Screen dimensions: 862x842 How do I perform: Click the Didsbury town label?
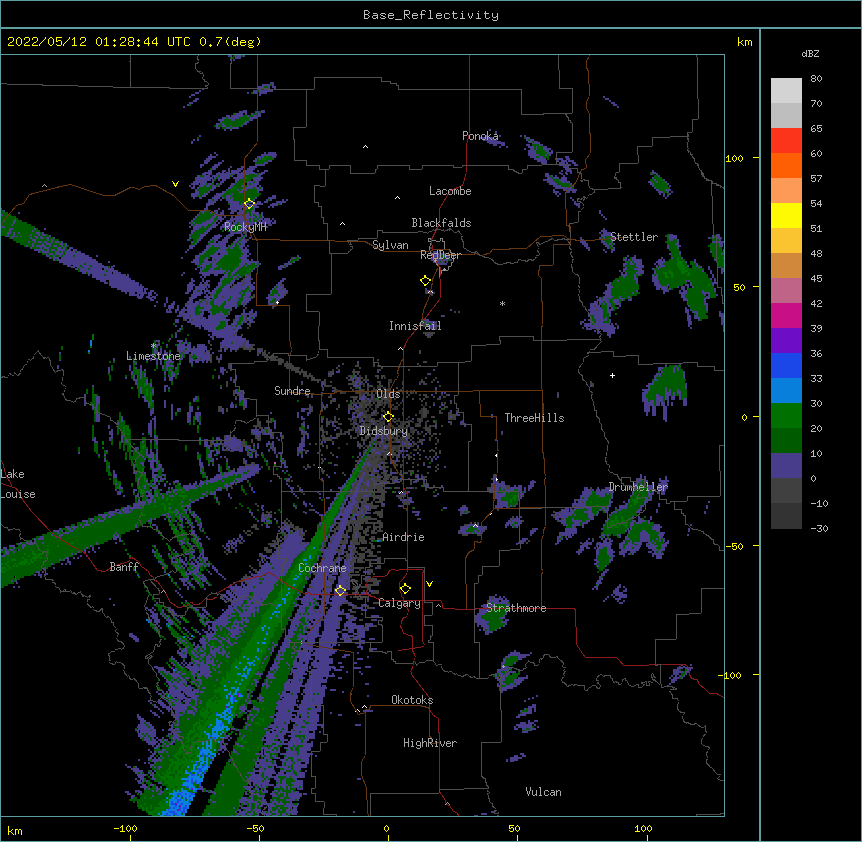pos(384,431)
